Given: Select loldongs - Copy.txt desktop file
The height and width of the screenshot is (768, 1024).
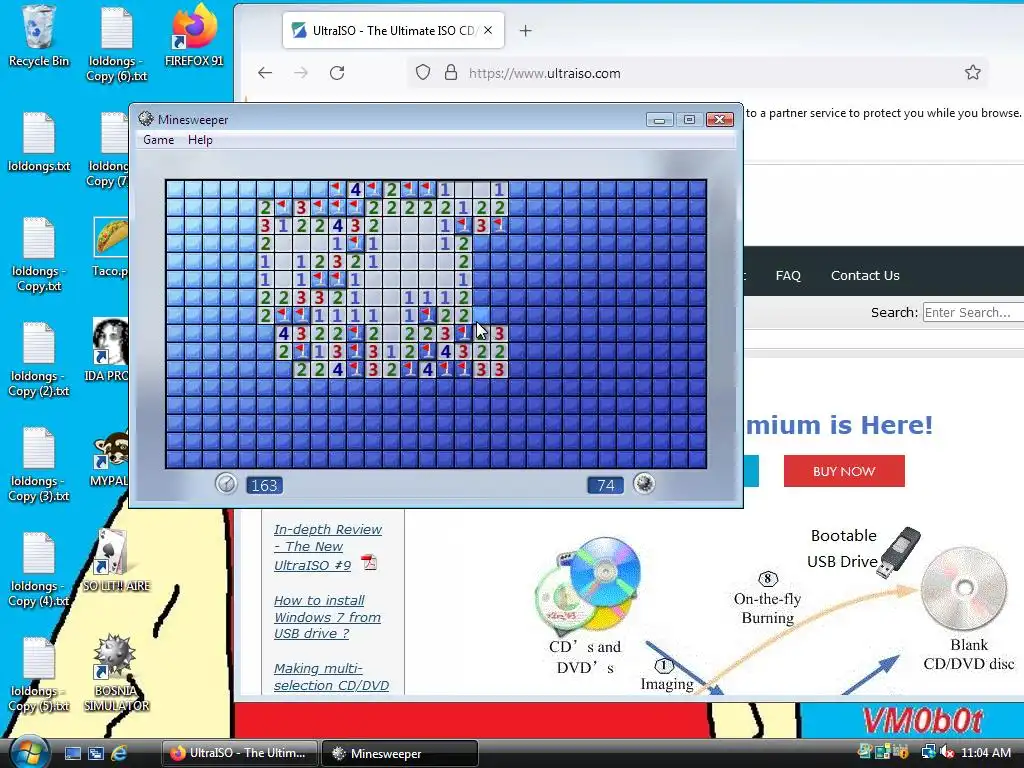Looking at the screenshot, I should 39,255.
